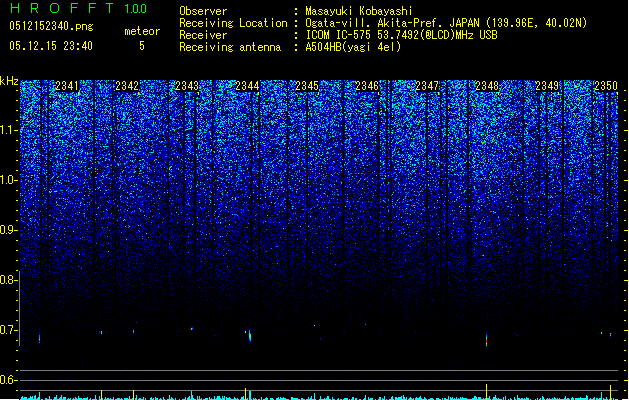
Task: Click the 2348 time marker
Action: [x=487, y=86]
